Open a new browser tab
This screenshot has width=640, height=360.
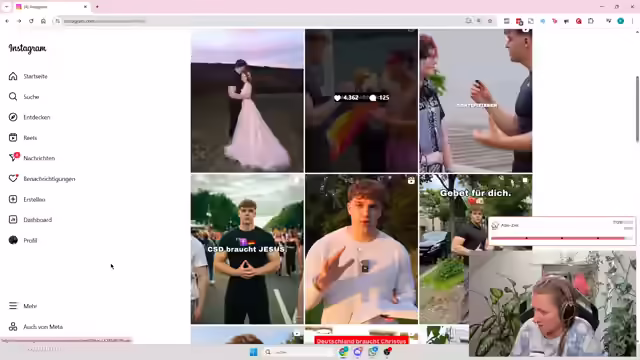(97, 7)
